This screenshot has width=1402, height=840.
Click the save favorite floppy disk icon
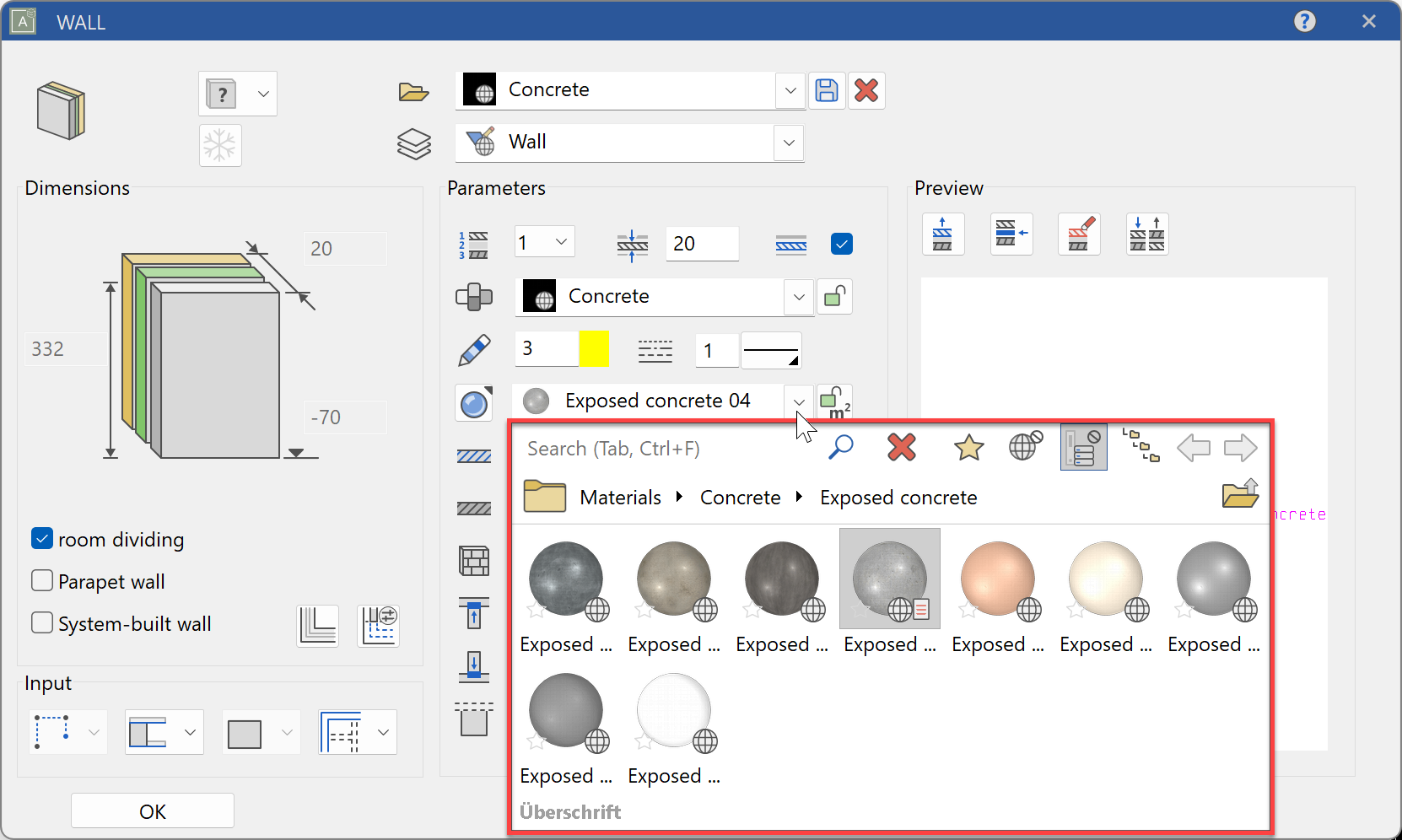coord(827,91)
